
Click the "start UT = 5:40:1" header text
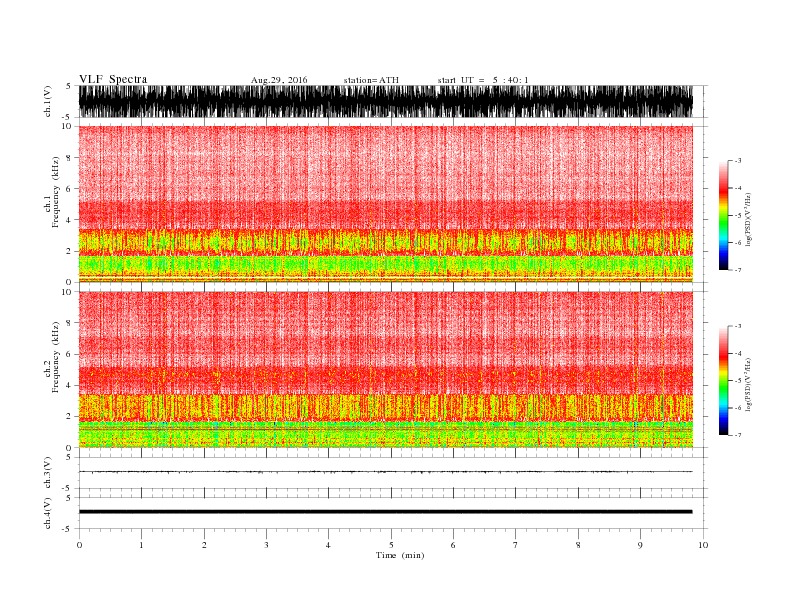[x=483, y=80]
